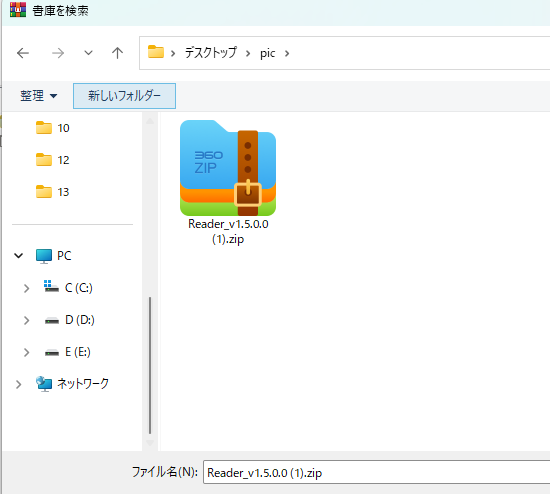The height and width of the screenshot is (494, 550).
Task: Click the folder icon in address bar
Action: (156, 52)
